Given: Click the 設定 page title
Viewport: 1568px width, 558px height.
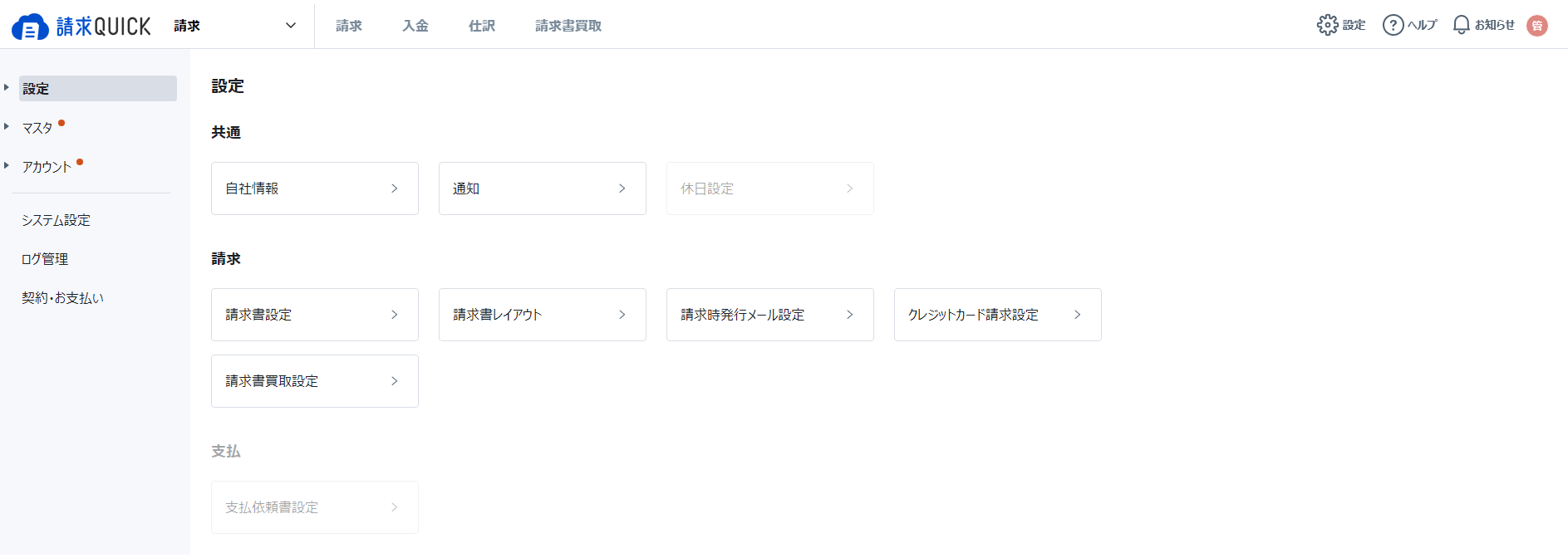Looking at the screenshot, I should pyautogui.click(x=228, y=86).
